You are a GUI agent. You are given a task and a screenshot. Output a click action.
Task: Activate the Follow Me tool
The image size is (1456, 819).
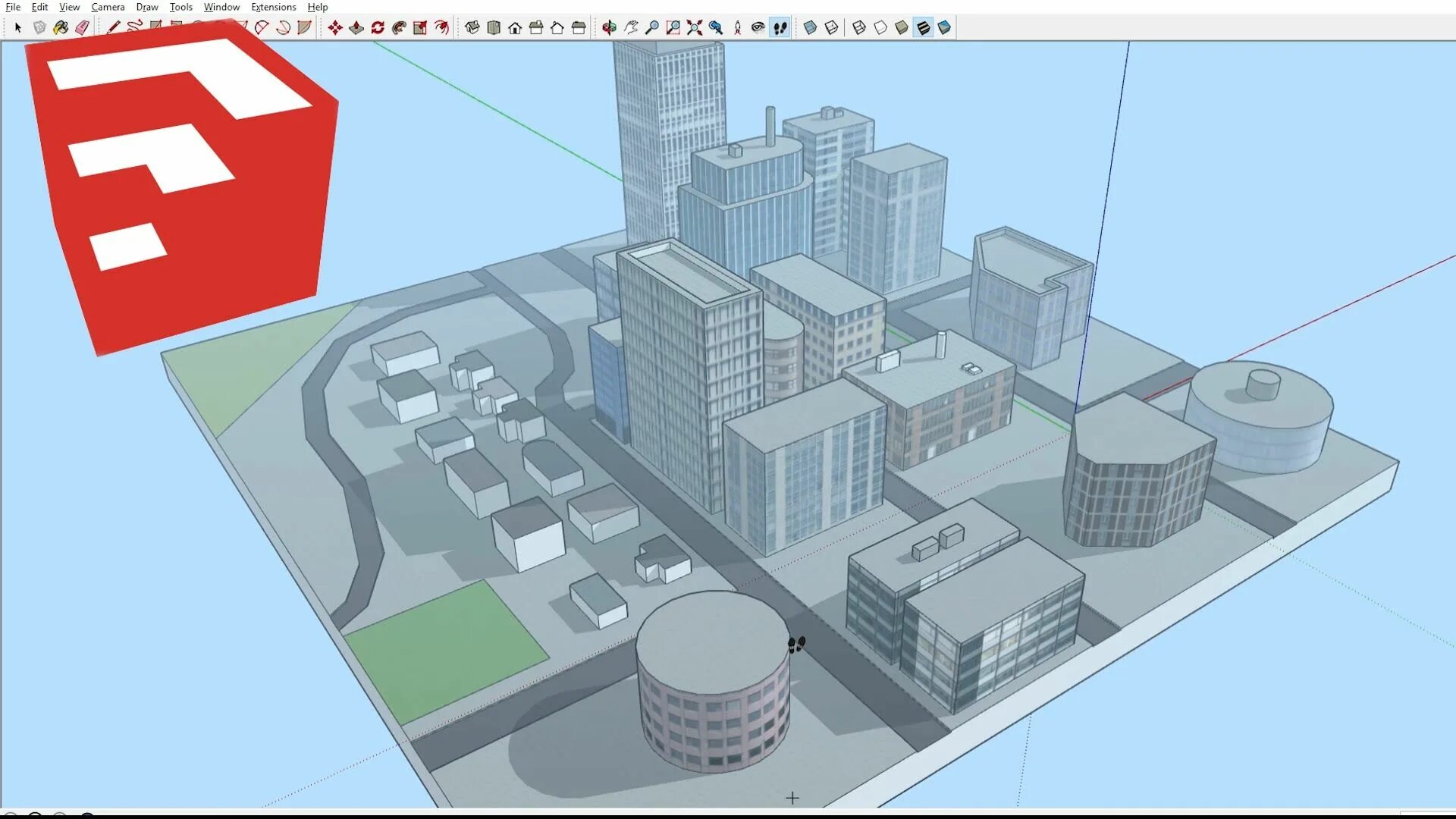(x=399, y=28)
